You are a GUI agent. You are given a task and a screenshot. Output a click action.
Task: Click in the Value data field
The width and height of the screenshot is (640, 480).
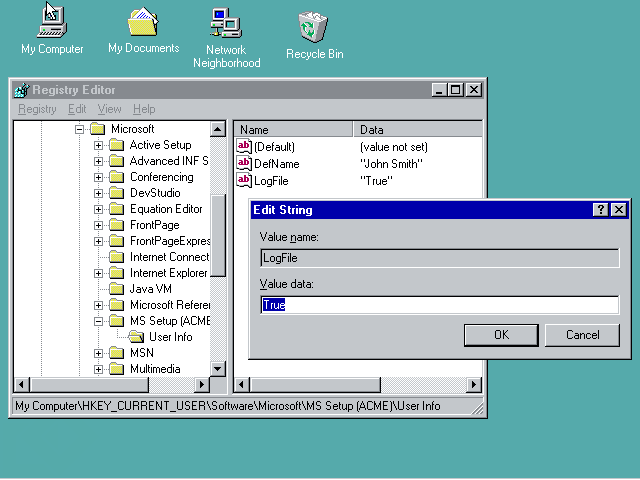(x=440, y=305)
